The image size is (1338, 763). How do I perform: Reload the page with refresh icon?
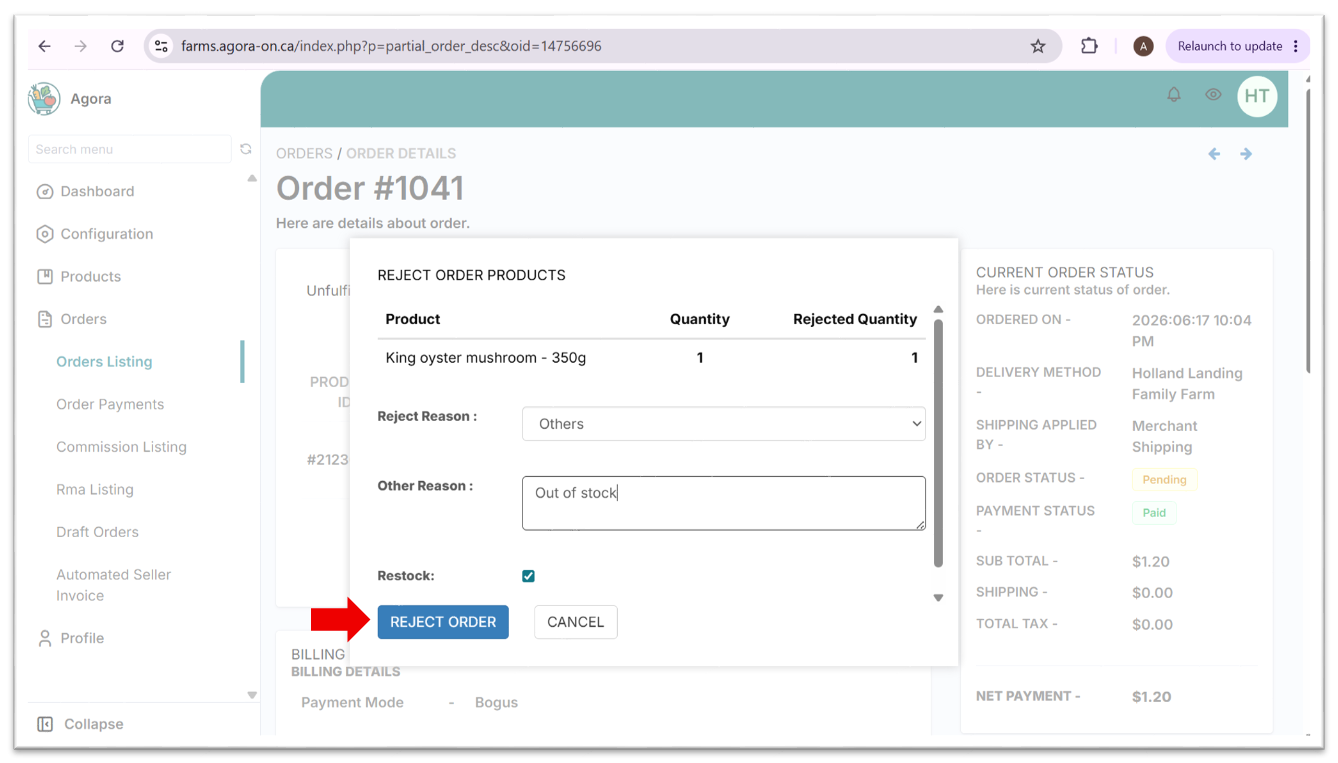pos(117,46)
